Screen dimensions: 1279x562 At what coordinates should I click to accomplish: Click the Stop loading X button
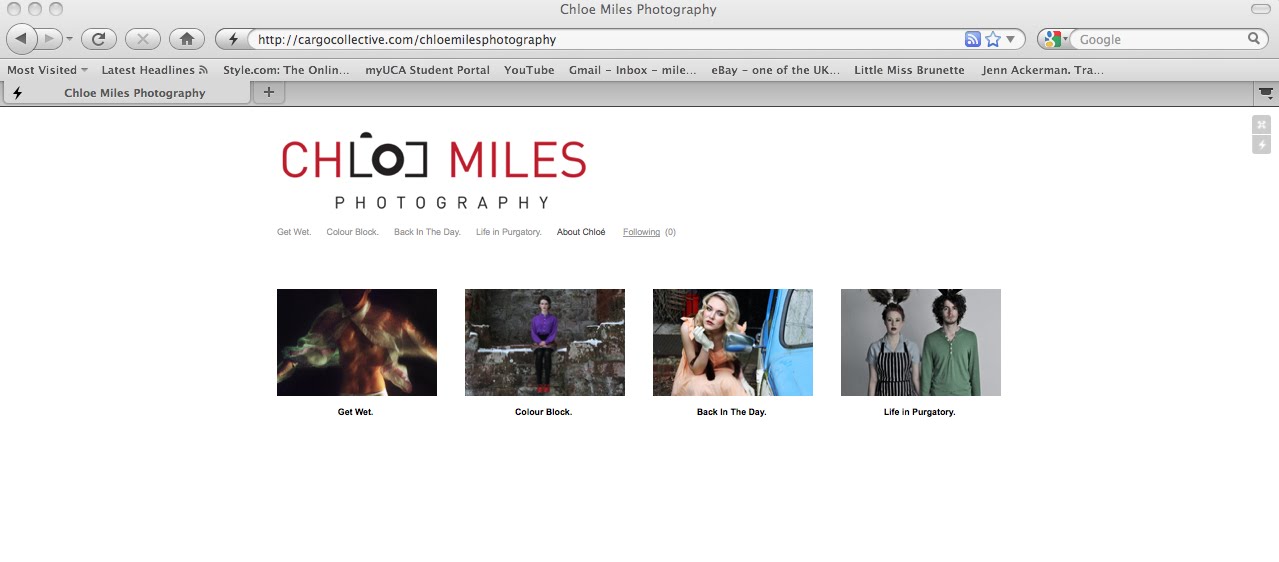pyautogui.click(x=142, y=39)
